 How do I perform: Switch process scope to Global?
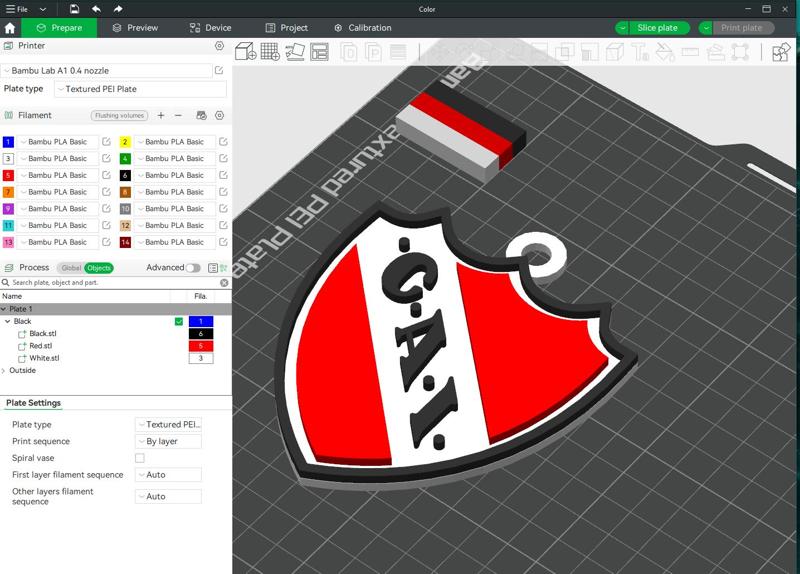tap(71, 268)
